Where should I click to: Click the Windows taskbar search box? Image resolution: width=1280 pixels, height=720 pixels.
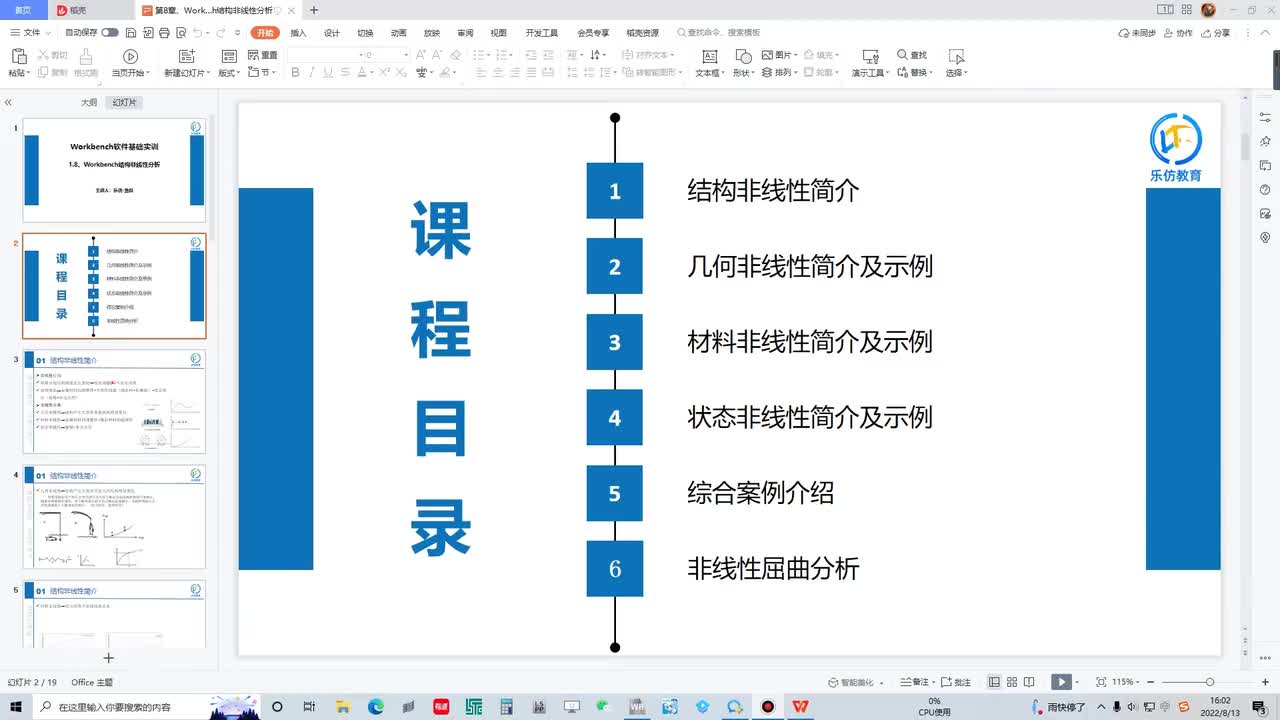[x=148, y=706]
